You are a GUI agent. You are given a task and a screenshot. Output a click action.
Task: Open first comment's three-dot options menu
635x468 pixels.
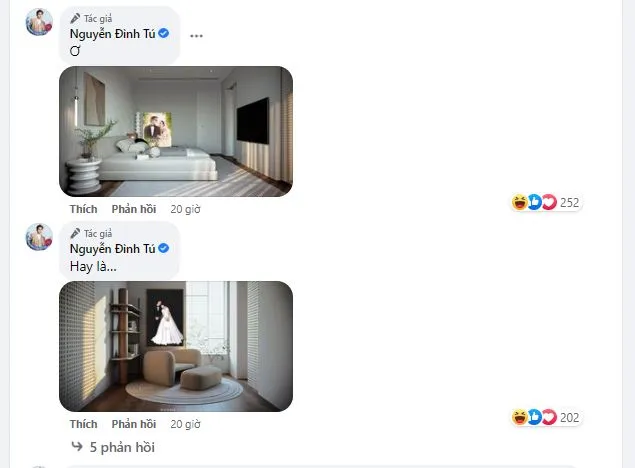(196, 36)
